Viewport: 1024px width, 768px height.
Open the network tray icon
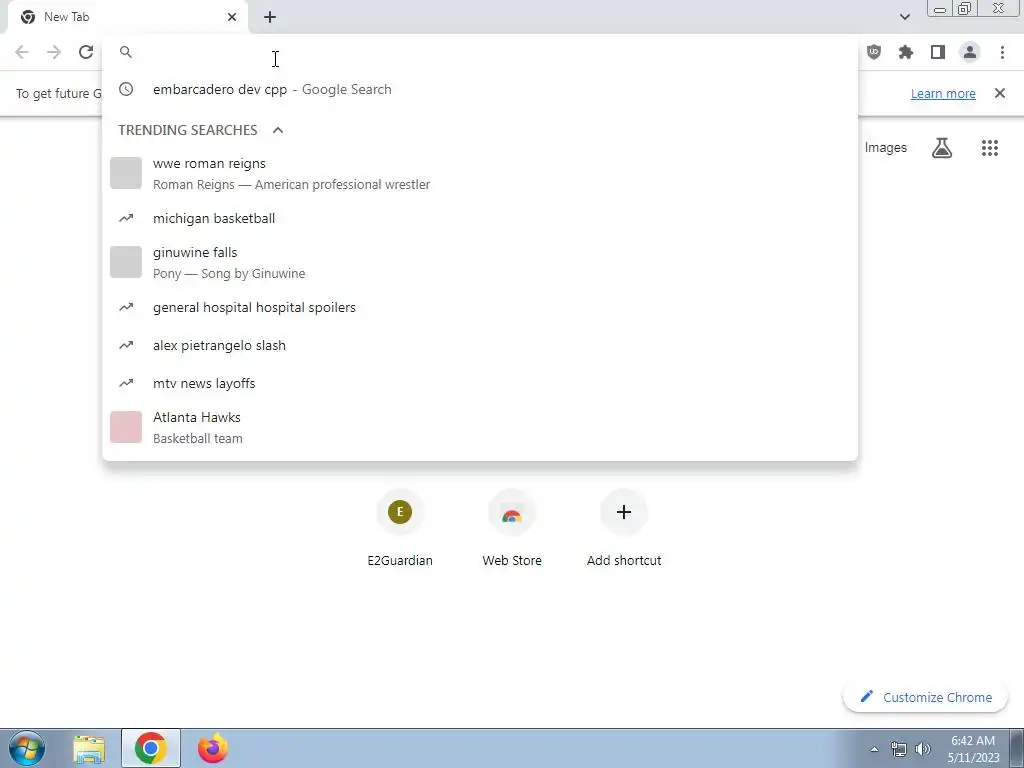point(899,749)
